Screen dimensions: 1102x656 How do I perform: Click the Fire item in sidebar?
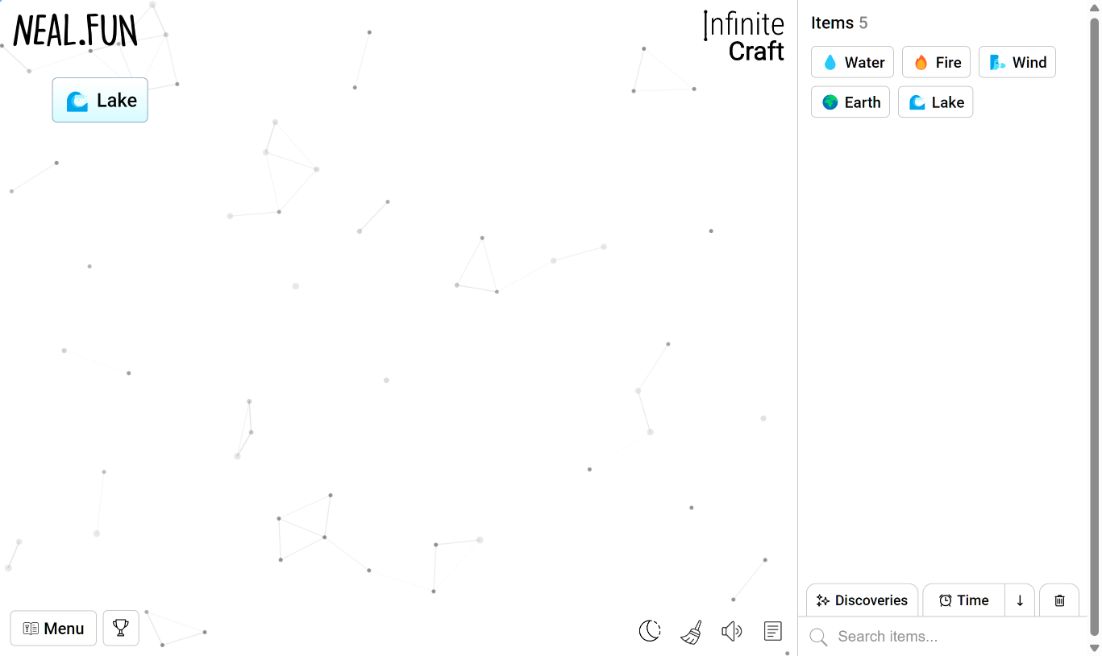pos(936,62)
